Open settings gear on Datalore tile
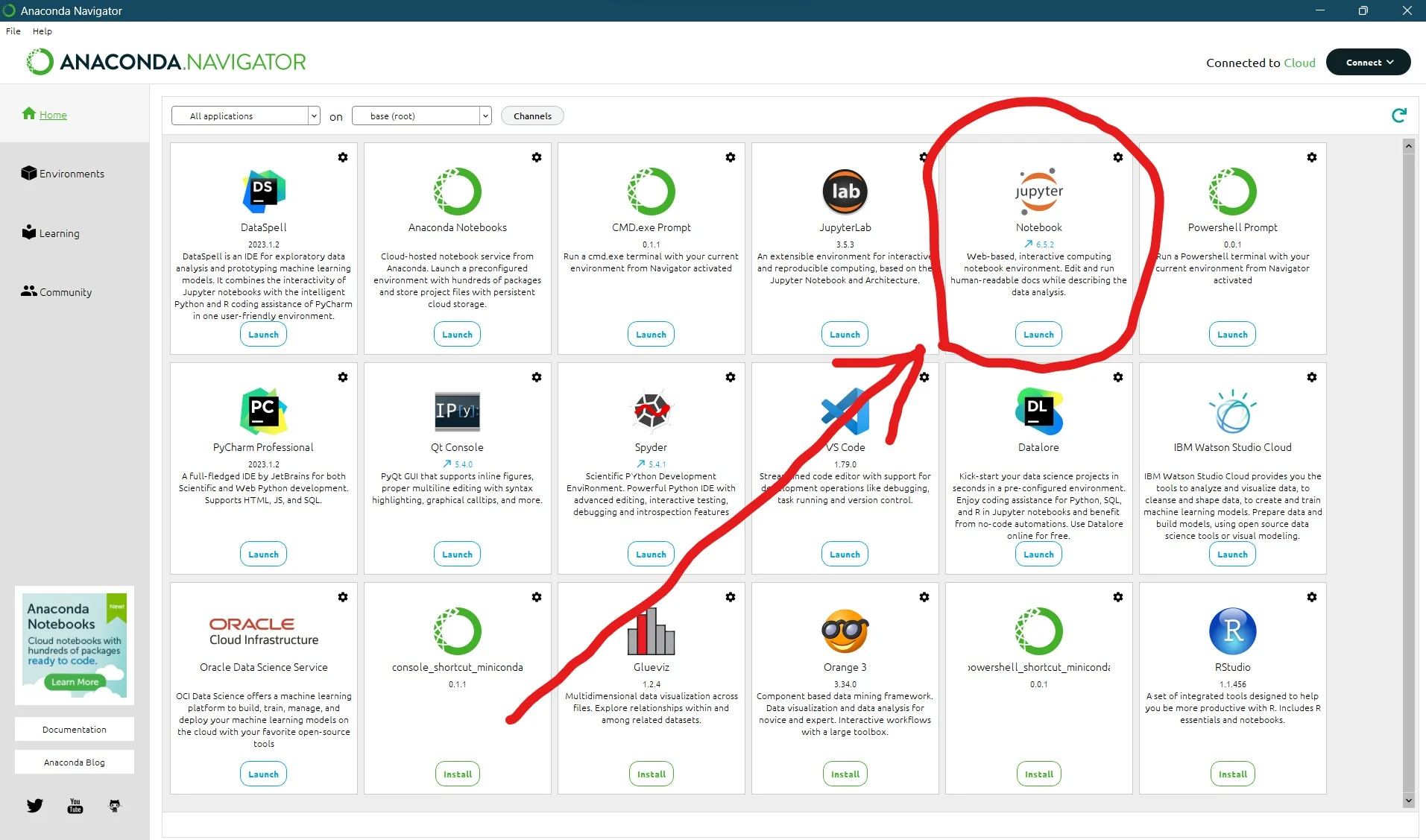The image size is (1426, 840). [1118, 377]
